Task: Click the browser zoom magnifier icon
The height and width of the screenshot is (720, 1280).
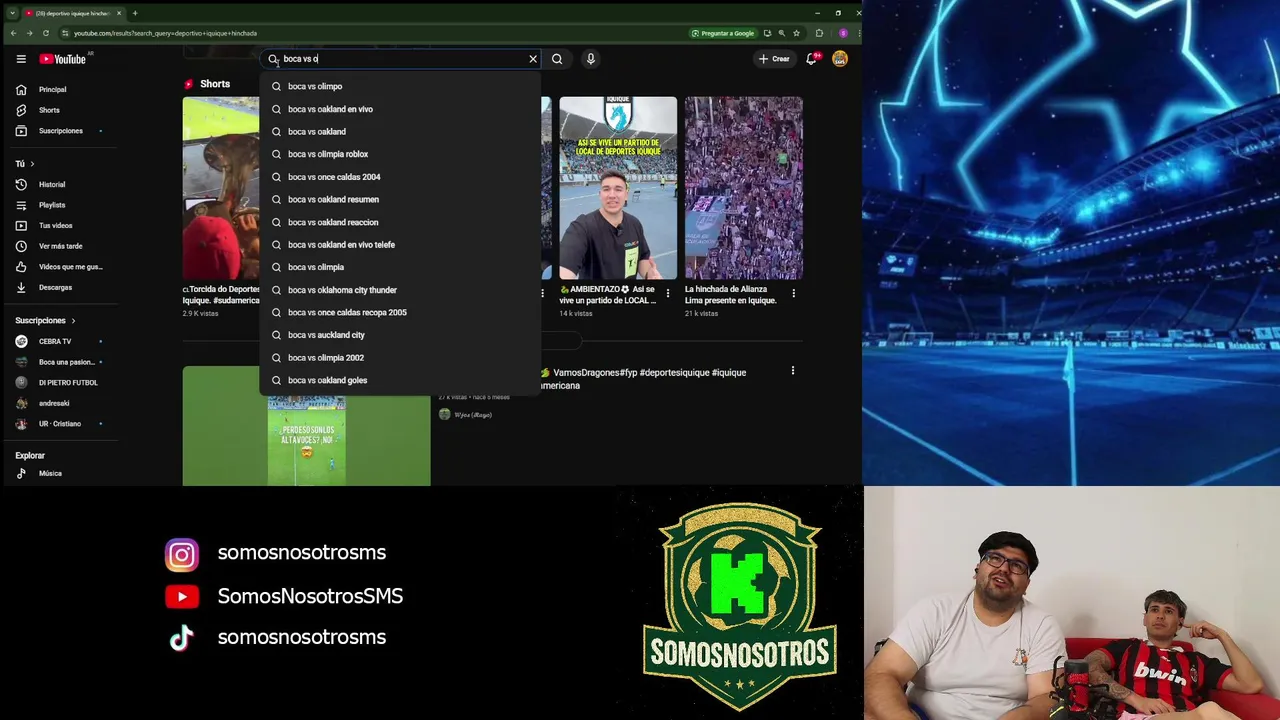Action: (x=782, y=33)
